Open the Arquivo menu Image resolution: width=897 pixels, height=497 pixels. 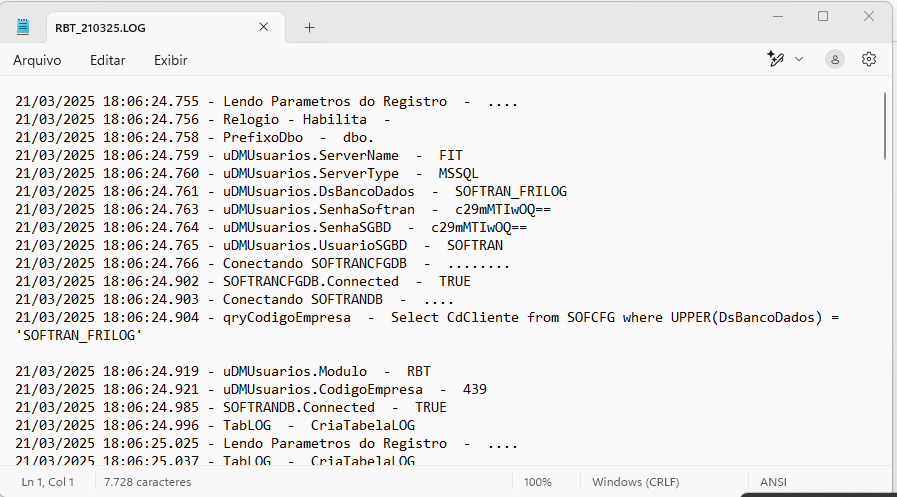[x=37, y=60]
